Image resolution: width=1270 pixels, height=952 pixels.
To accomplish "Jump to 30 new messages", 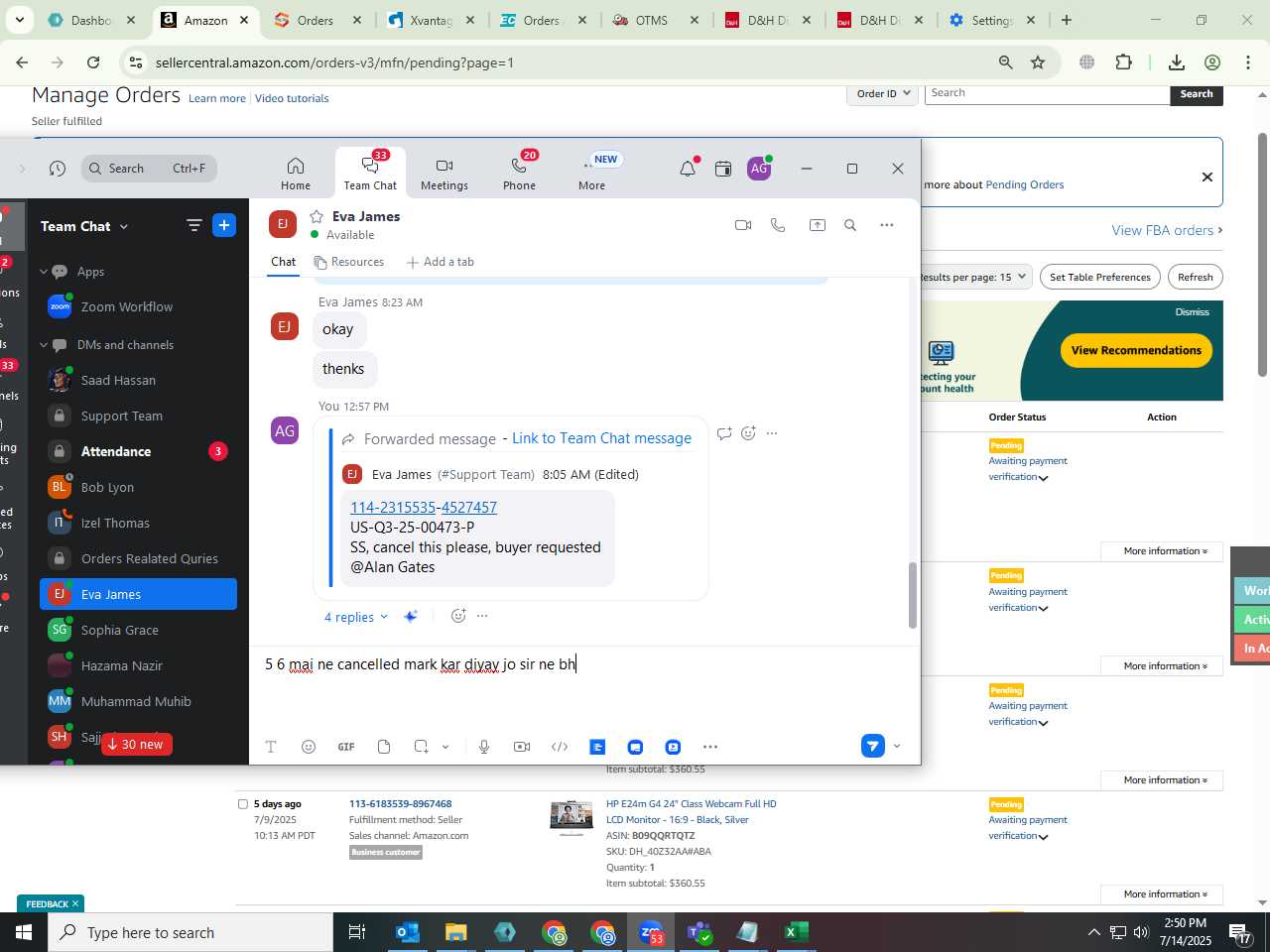I will coord(136,745).
